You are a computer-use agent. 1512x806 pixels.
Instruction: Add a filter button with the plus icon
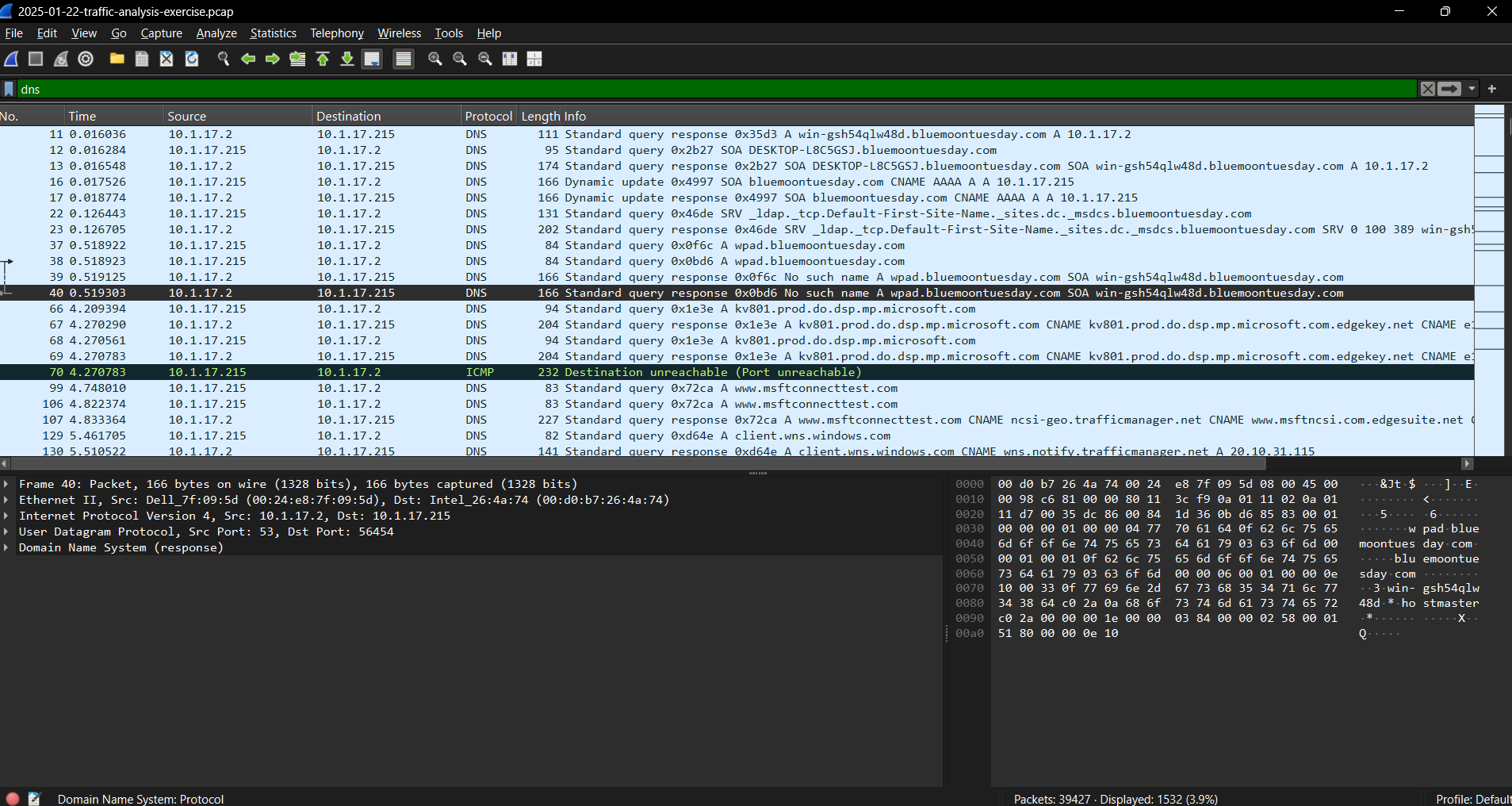point(1492,89)
